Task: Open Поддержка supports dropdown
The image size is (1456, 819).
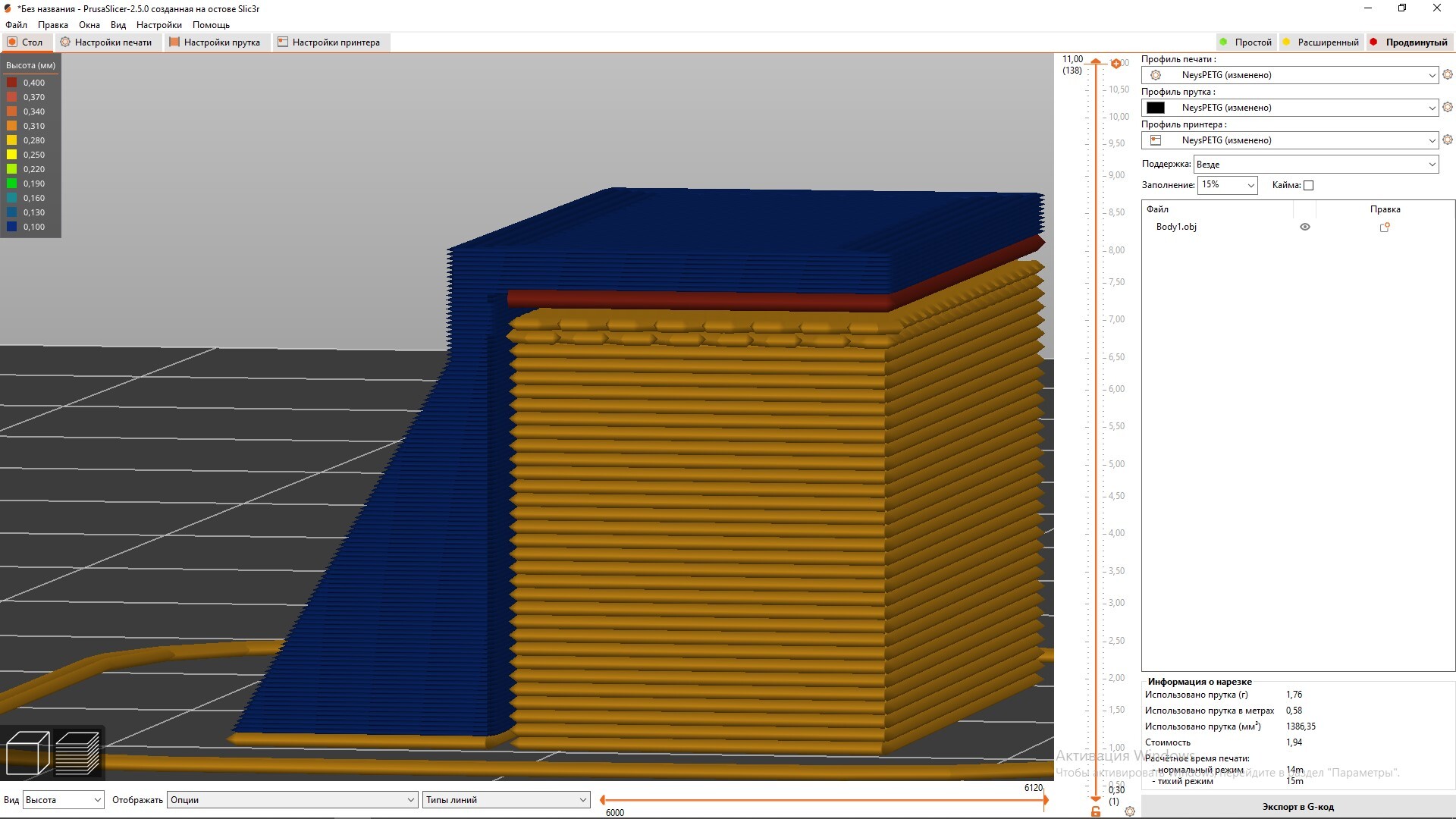Action: (1316, 165)
